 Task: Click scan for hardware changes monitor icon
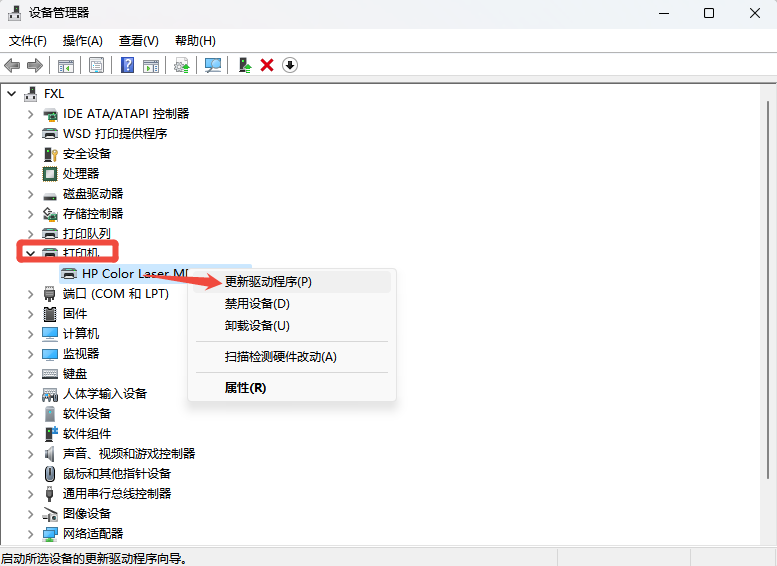click(x=213, y=65)
